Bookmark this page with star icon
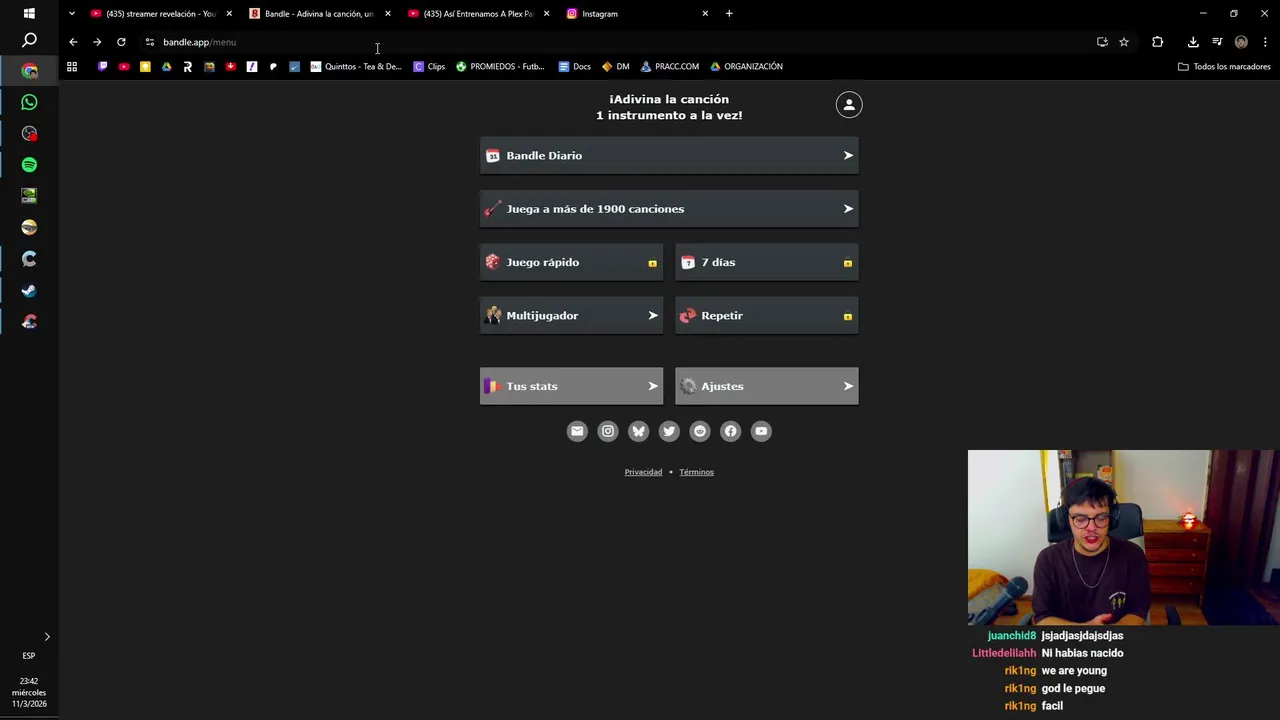The height and width of the screenshot is (720, 1280). pos(1124,42)
